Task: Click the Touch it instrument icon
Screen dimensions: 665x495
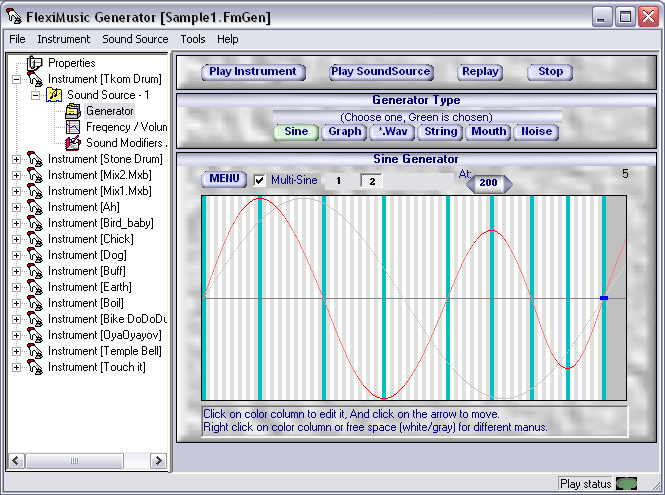Action: coord(35,367)
